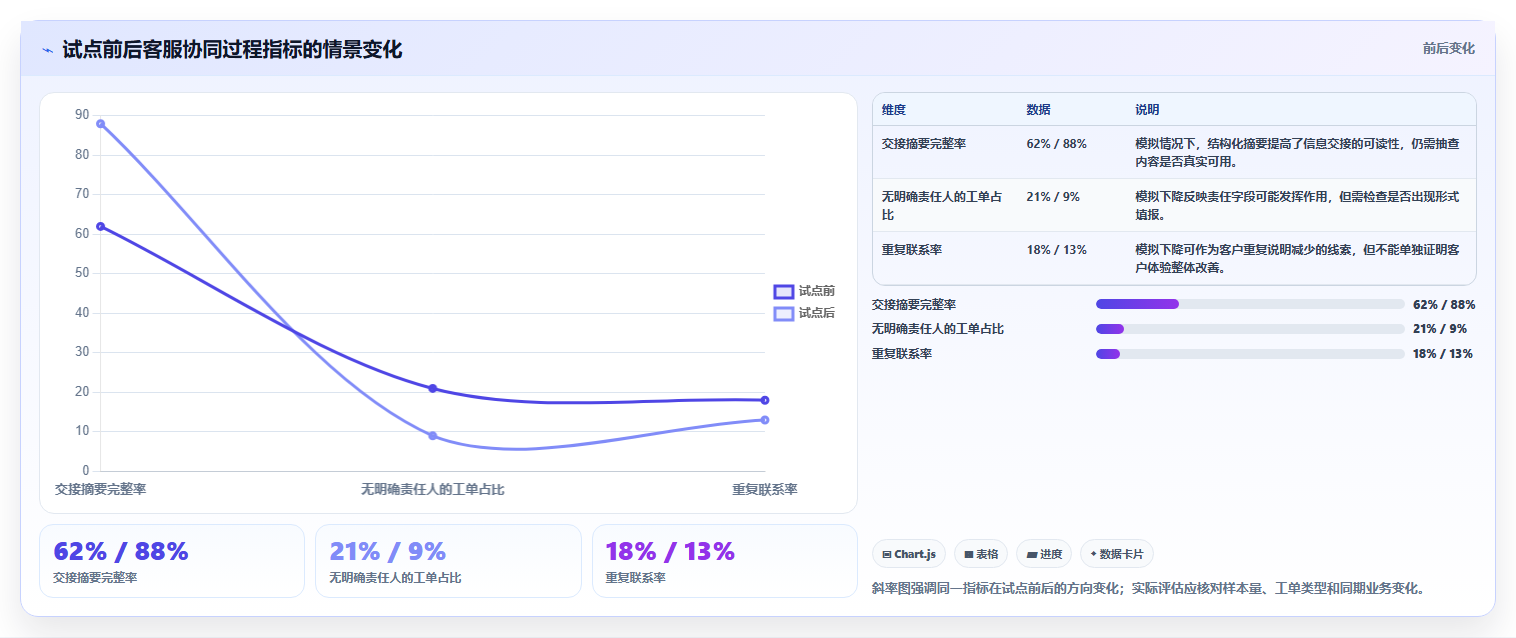Click the 试点前 point at 重复联系率
The width and height of the screenshot is (1516, 638).
(765, 400)
